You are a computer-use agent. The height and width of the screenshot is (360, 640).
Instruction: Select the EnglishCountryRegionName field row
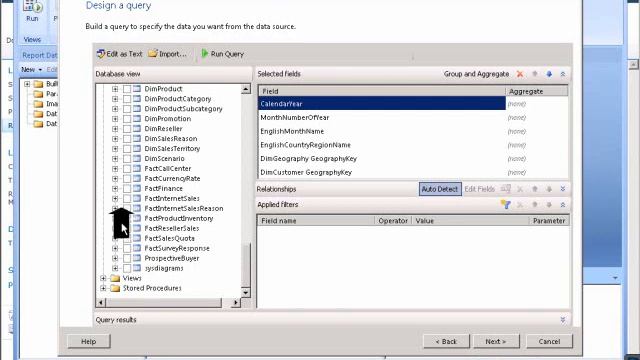(382, 145)
